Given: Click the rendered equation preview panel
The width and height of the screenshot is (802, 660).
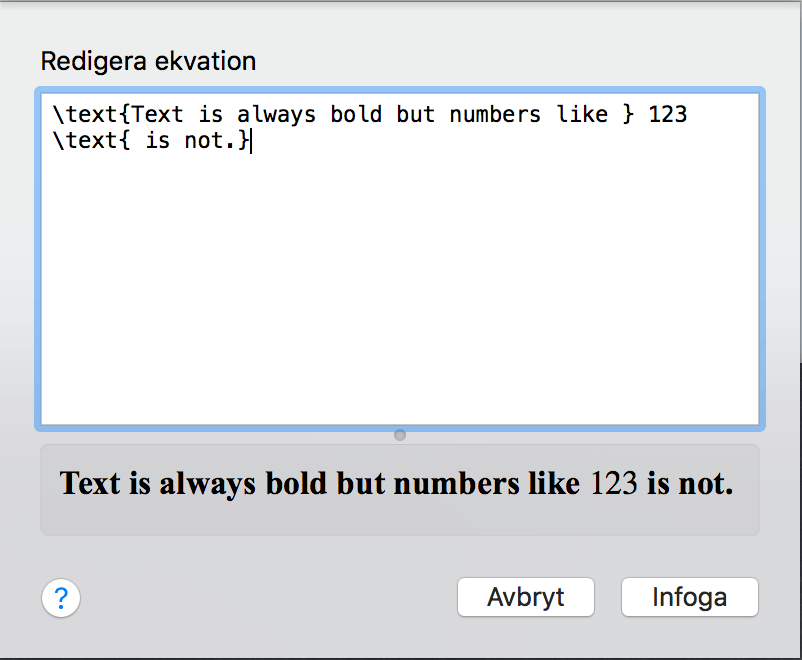Looking at the screenshot, I should [x=400, y=490].
